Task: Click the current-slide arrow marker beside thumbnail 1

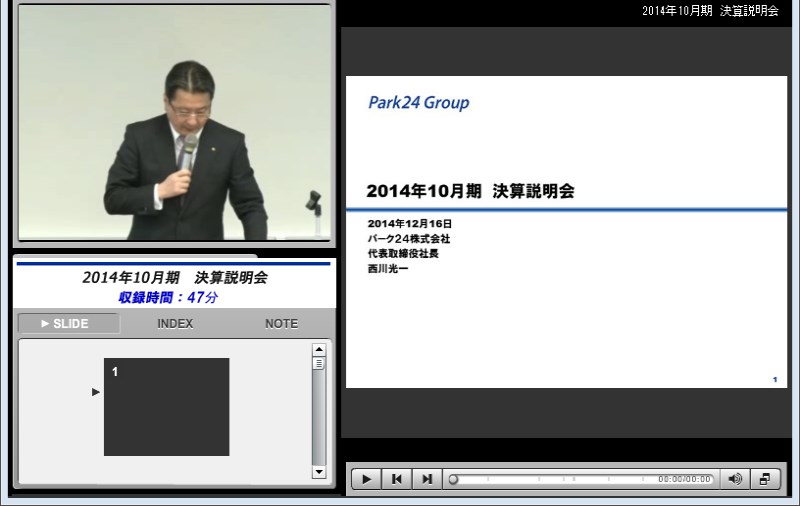Action: (x=95, y=392)
